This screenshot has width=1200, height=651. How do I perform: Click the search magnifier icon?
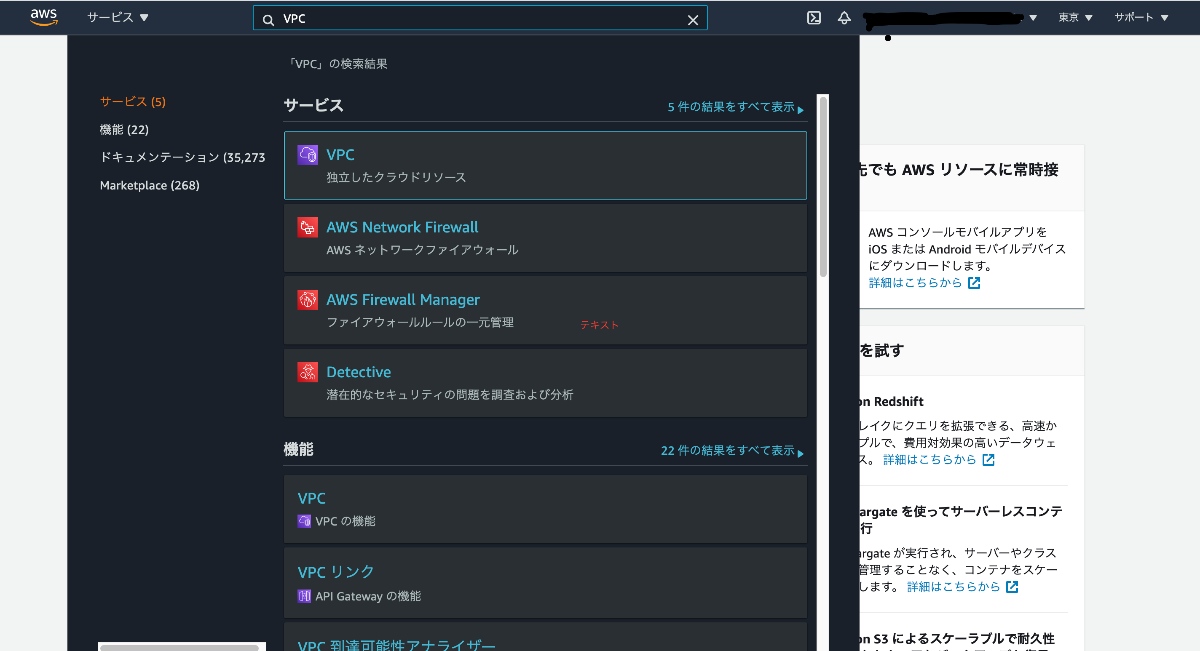[268, 19]
